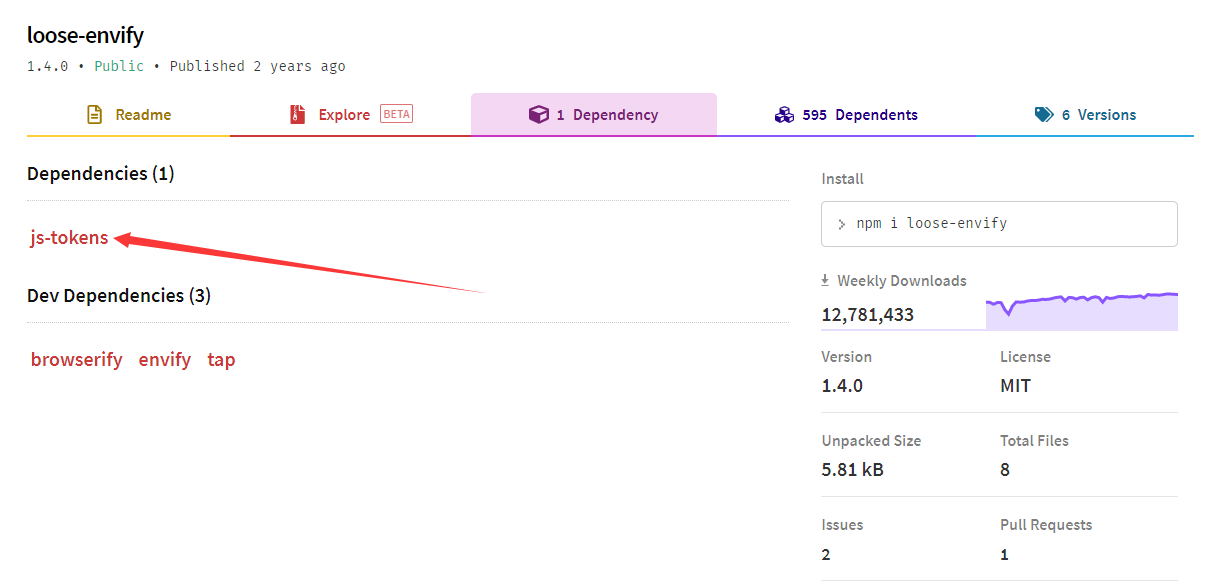Click the Pull Requests count 1
This screenshot has height=585, width=1221.
coord(1004,554)
